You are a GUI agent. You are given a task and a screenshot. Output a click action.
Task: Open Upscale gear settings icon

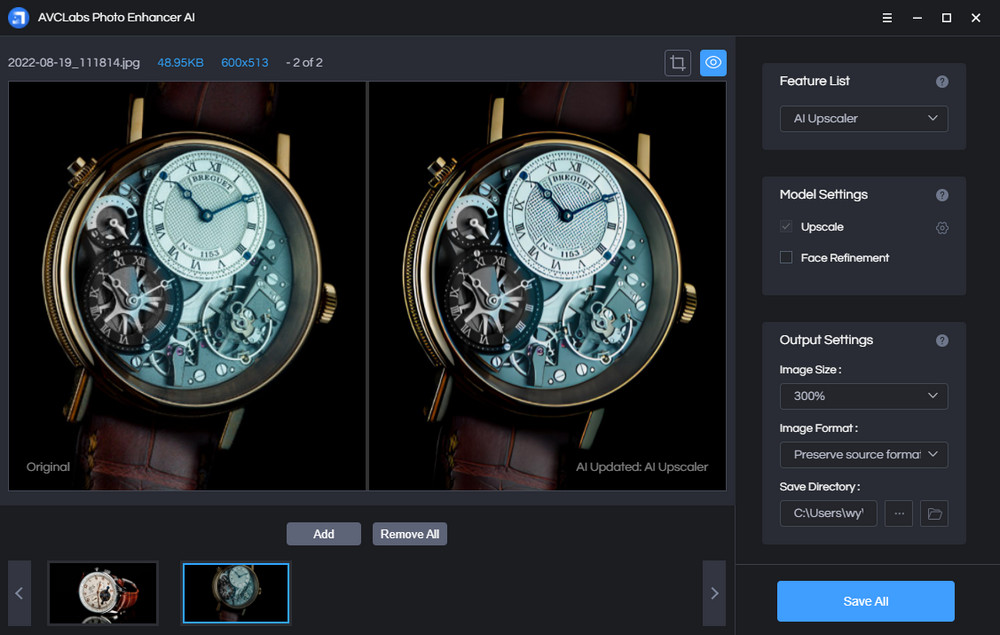click(942, 228)
